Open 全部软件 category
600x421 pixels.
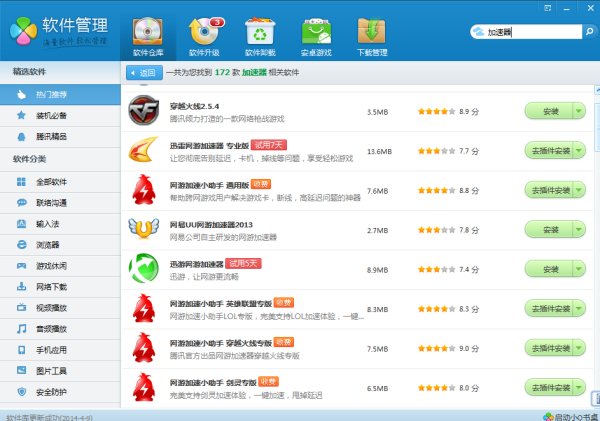pyautogui.click(x=60, y=182)
